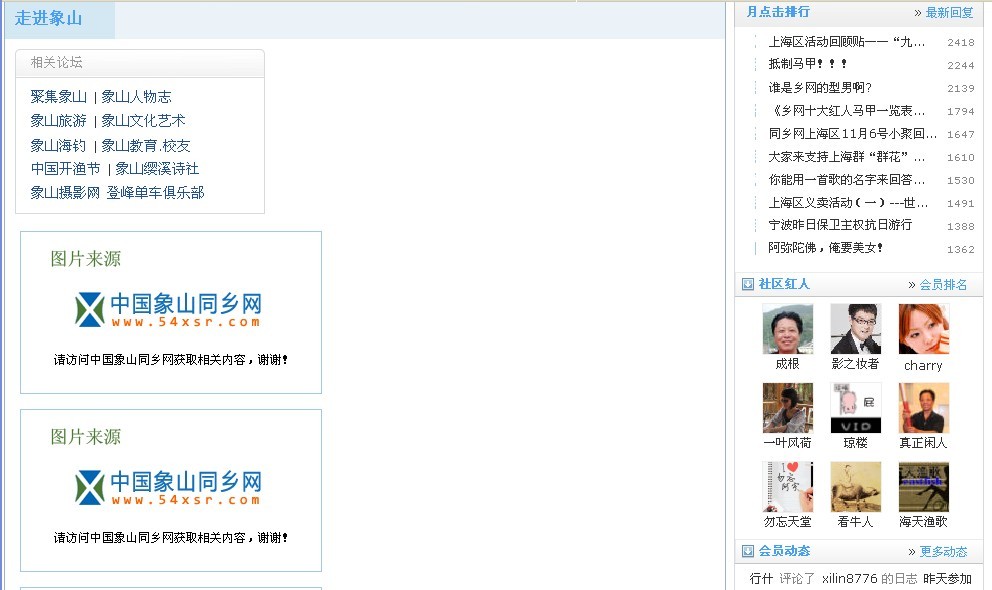
Task: Click first 中国象山同乡网 logo image
Action: click(170, 309)
